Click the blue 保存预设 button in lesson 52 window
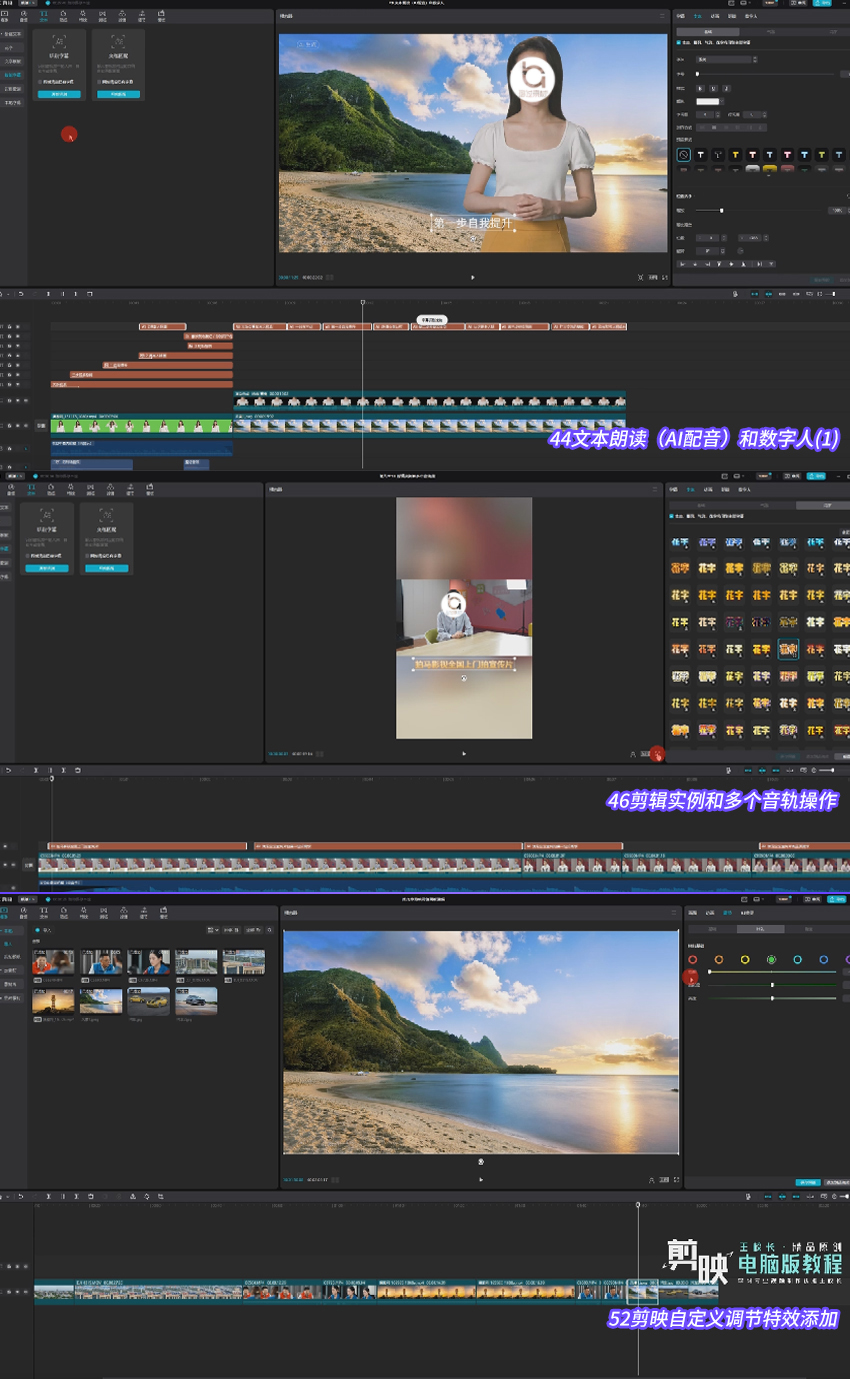 [808, 1182]
